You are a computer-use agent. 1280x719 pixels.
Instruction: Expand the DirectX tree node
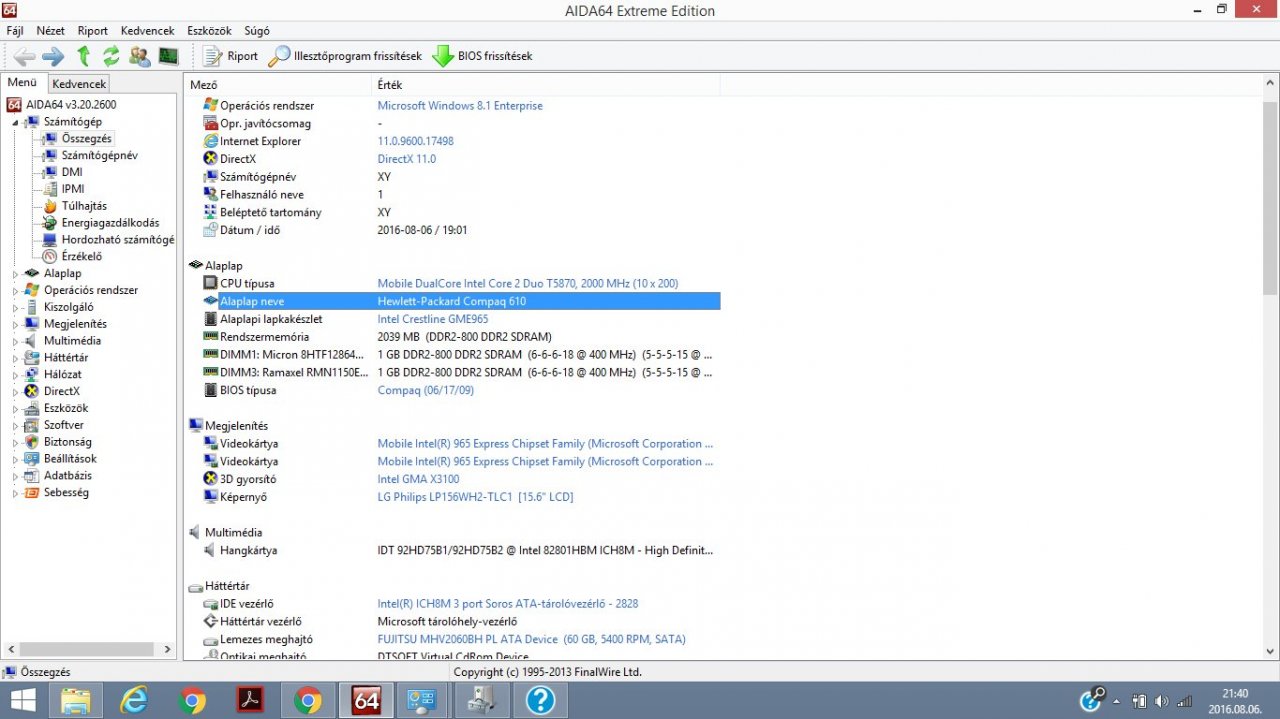tap(15, 392)
